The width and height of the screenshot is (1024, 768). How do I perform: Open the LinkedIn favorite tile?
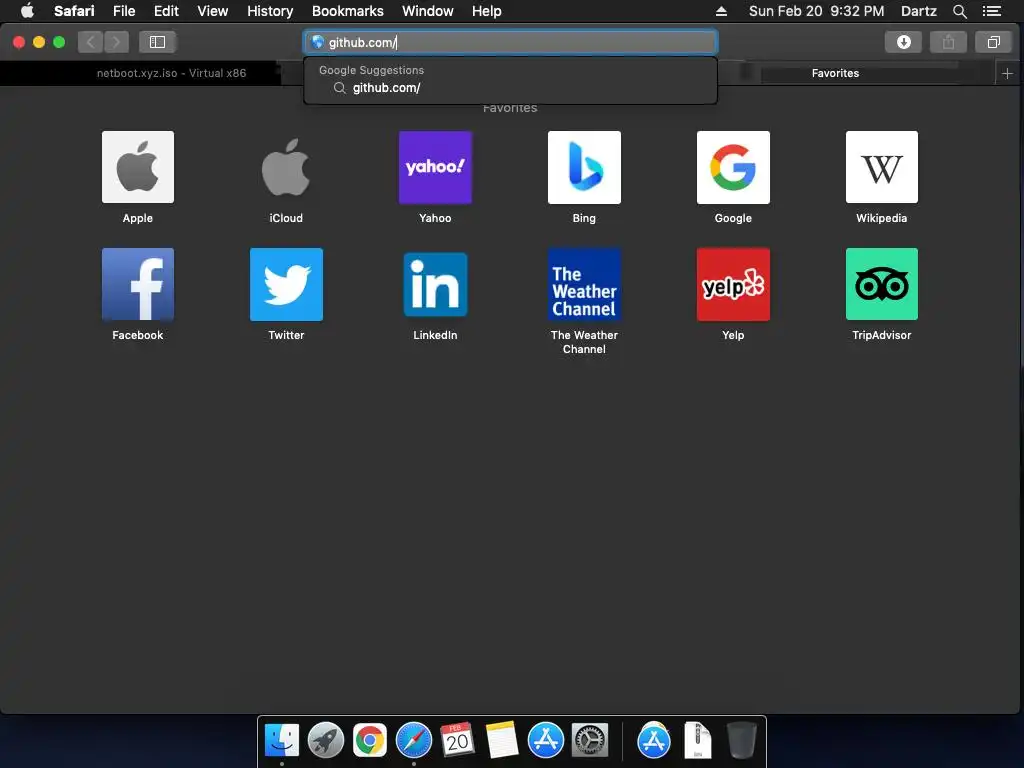click(435, 284)
